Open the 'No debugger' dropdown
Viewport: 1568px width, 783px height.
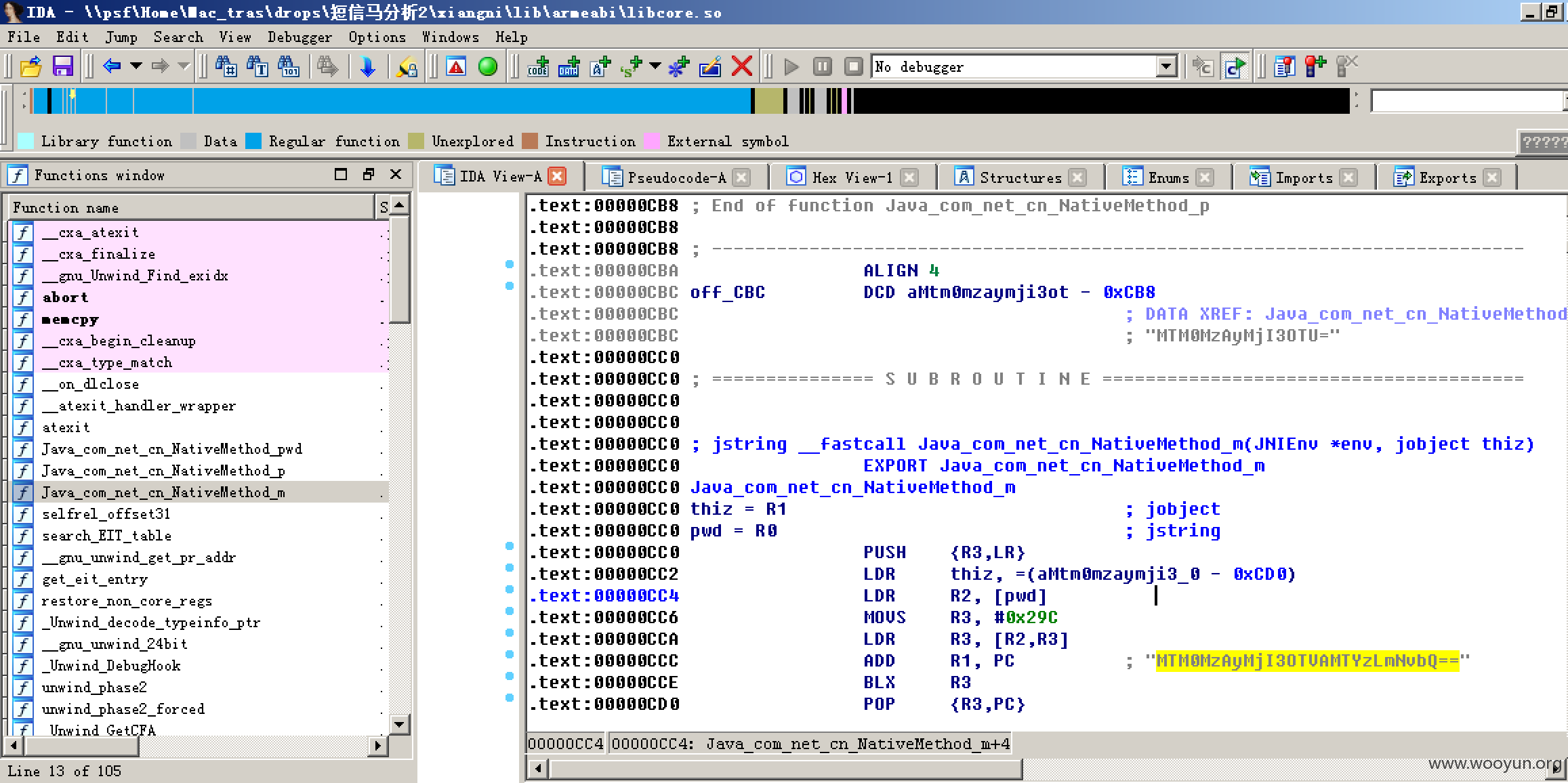click(x=1166, y=66)
